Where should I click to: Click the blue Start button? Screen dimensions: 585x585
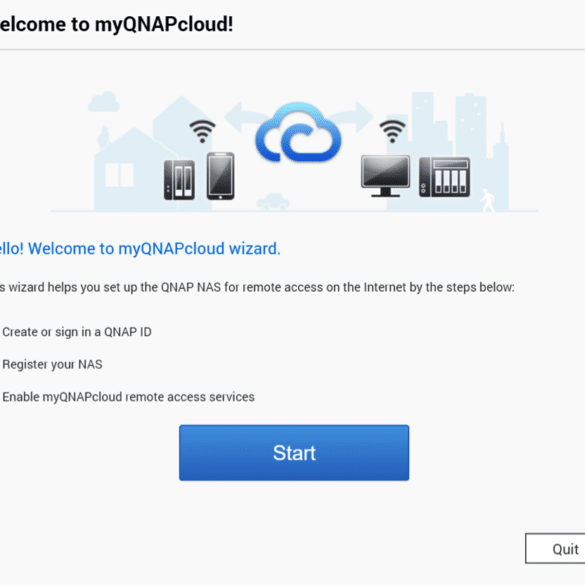pos(294,453)
